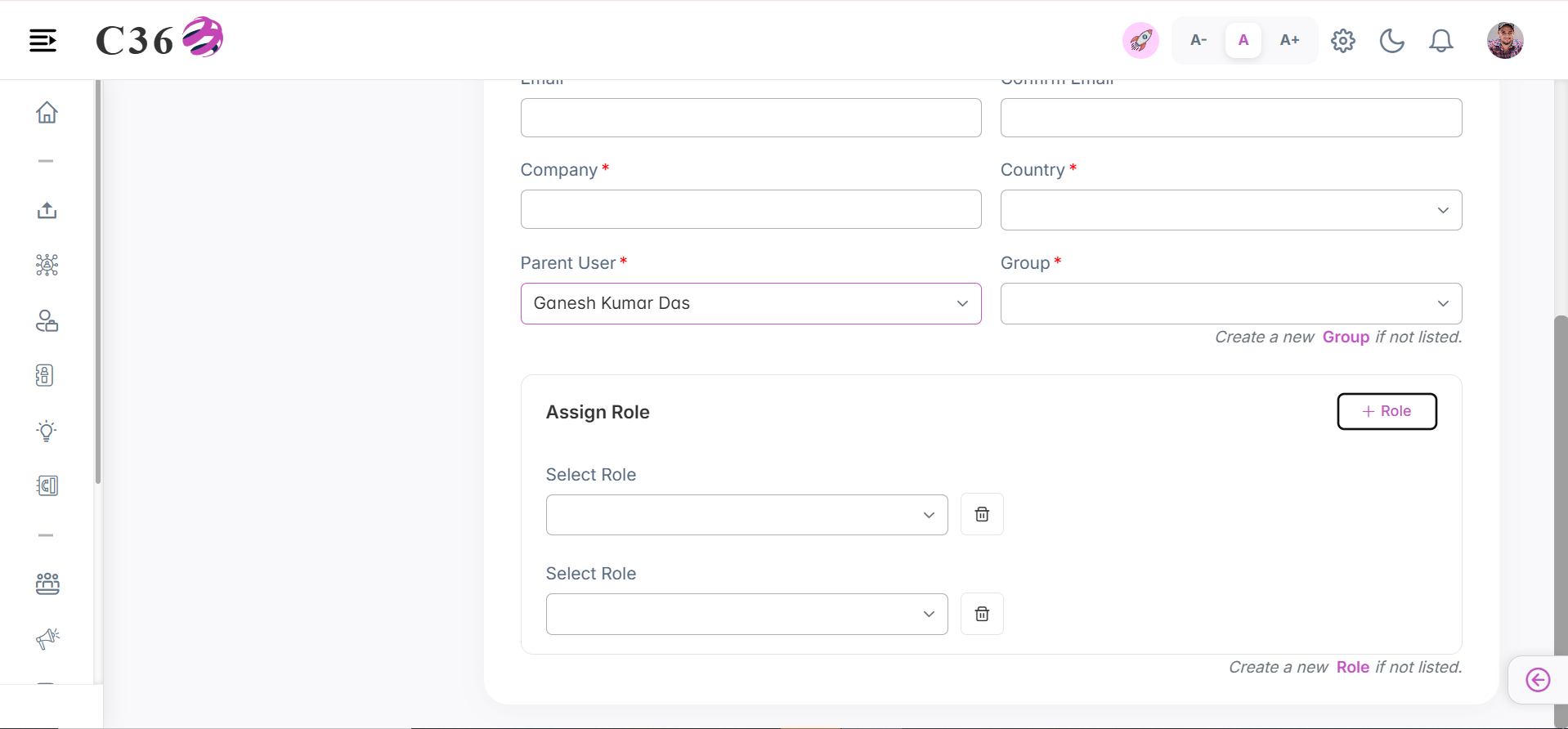Open the megaphone announcements icon in sidebar
Screen dimensions: 1568x729
point(47,638)
